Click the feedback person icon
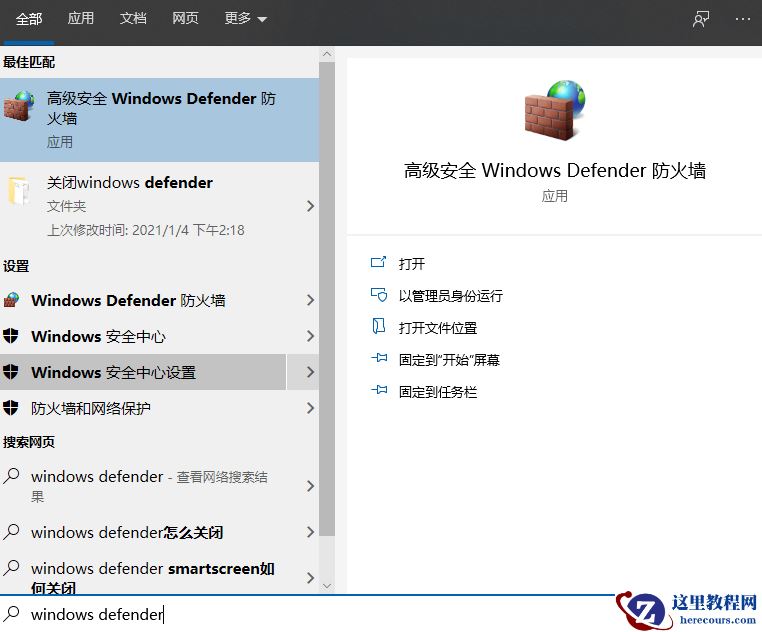Viewport: 762px width, 632px height. point(701,19)
